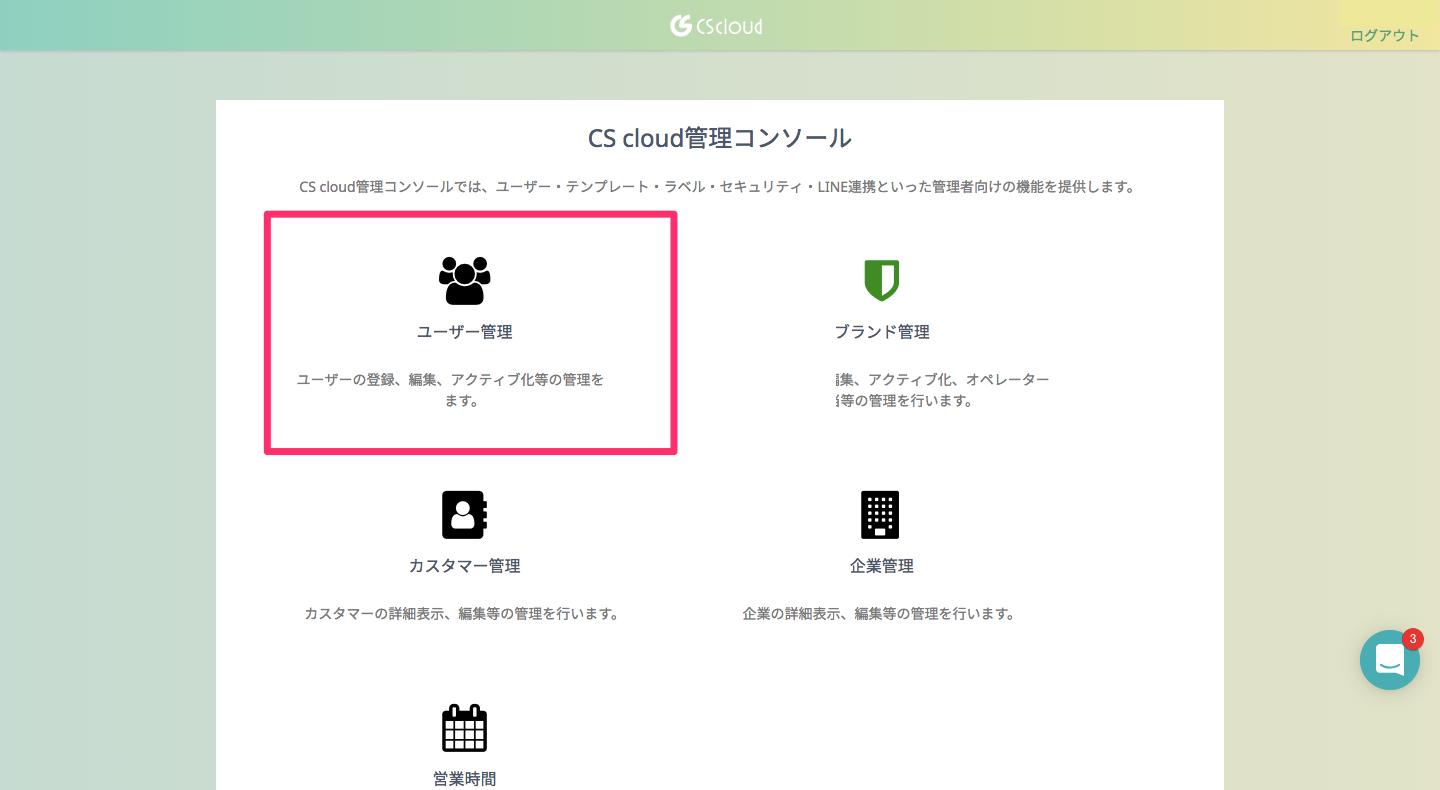
Task: Click ブランド管理 description mentioning オペレーター
Action: pos(943,390)
